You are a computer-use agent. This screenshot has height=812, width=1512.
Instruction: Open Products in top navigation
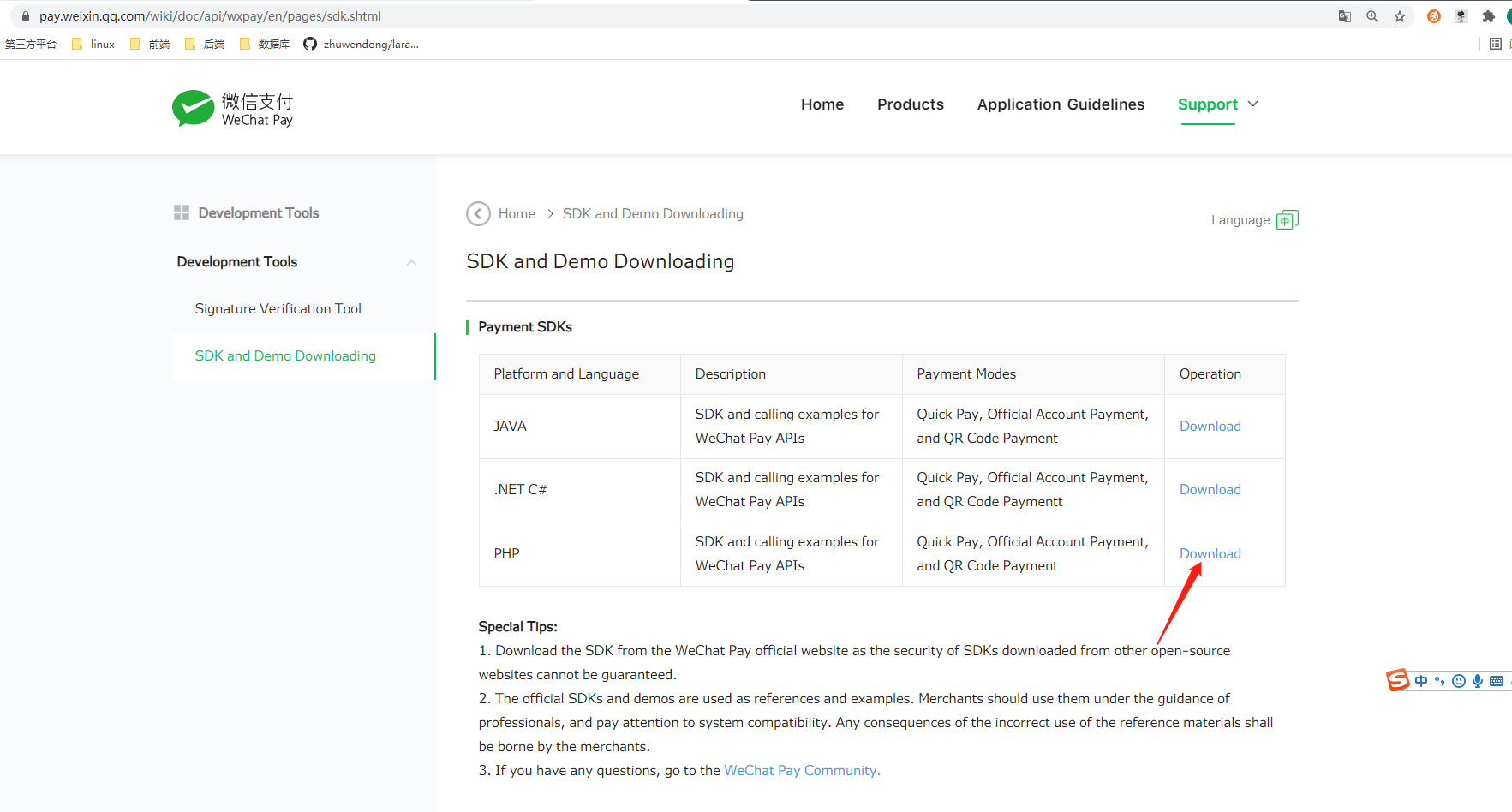[x=911, y=104]
